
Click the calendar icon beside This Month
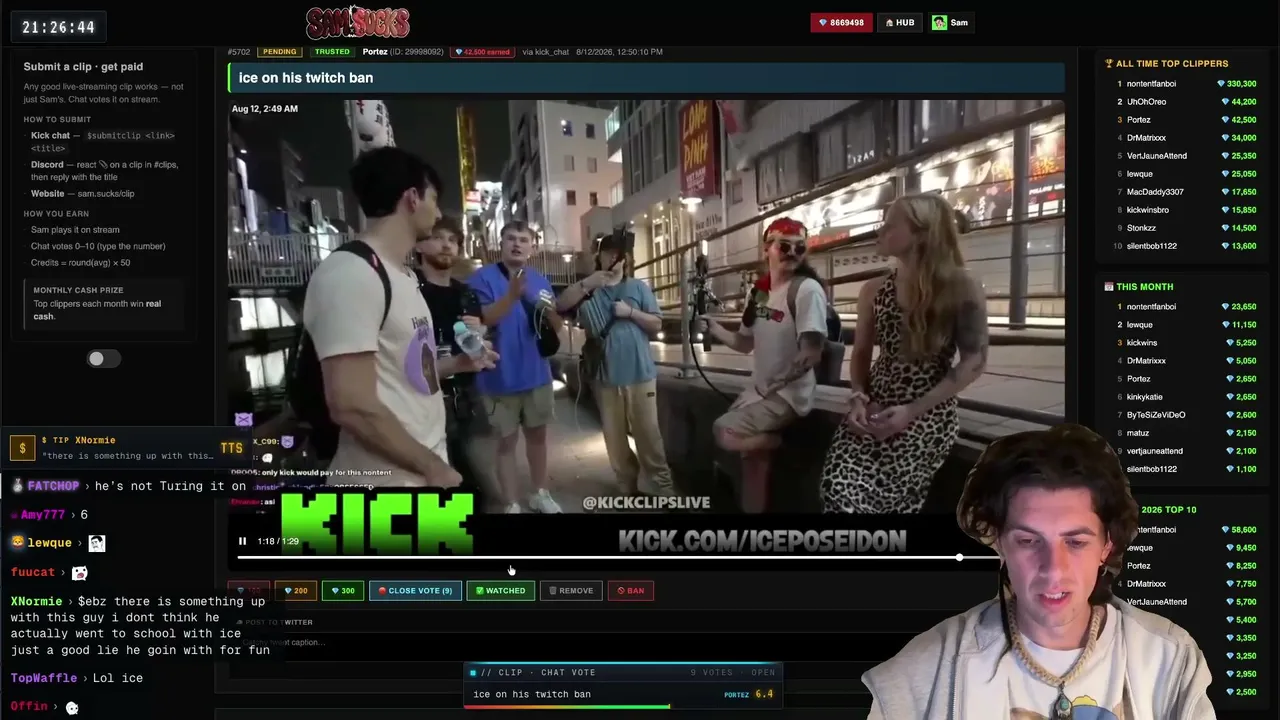[x=1109, y=287]
